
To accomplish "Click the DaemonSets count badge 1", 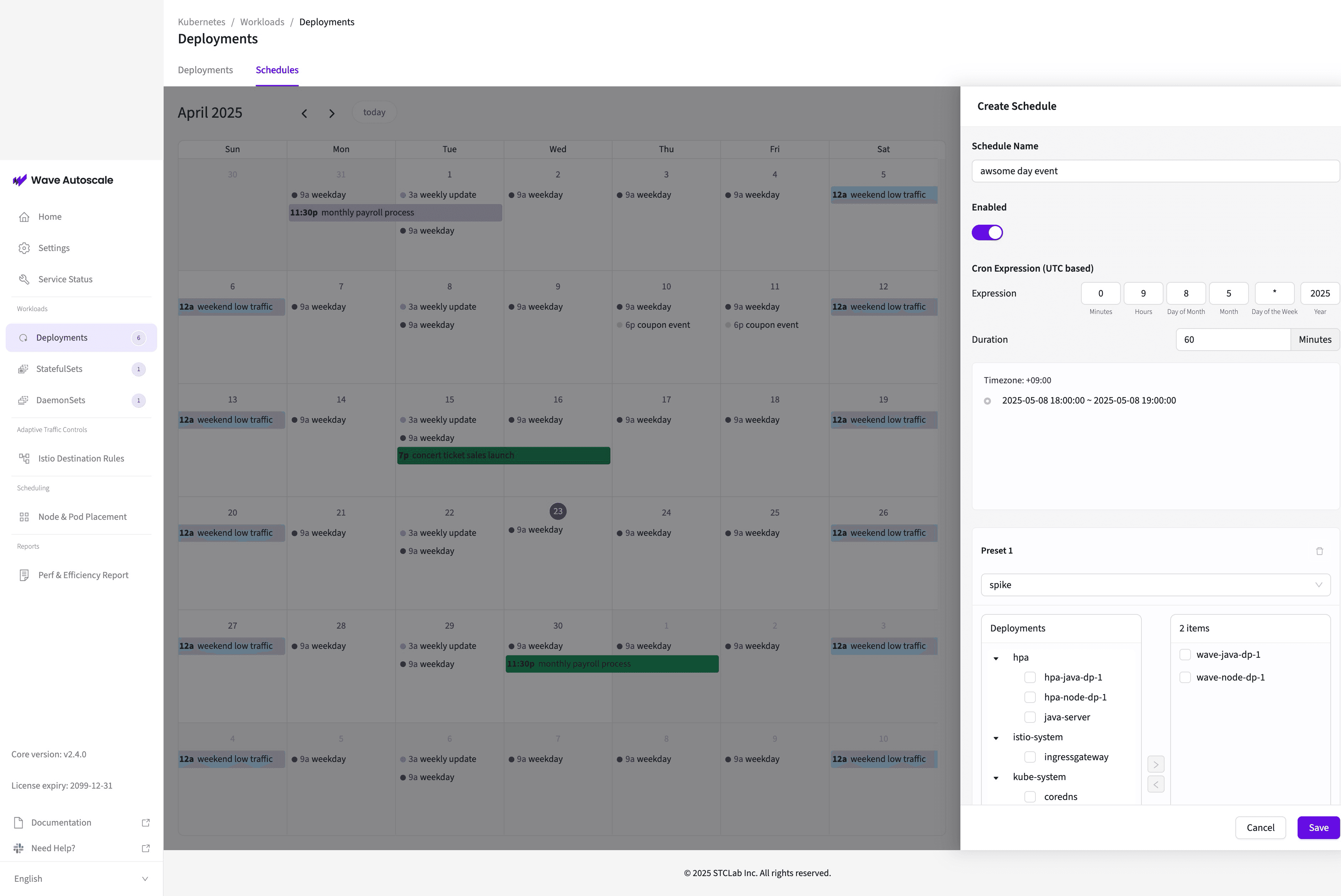I will [x=138, y=400].
